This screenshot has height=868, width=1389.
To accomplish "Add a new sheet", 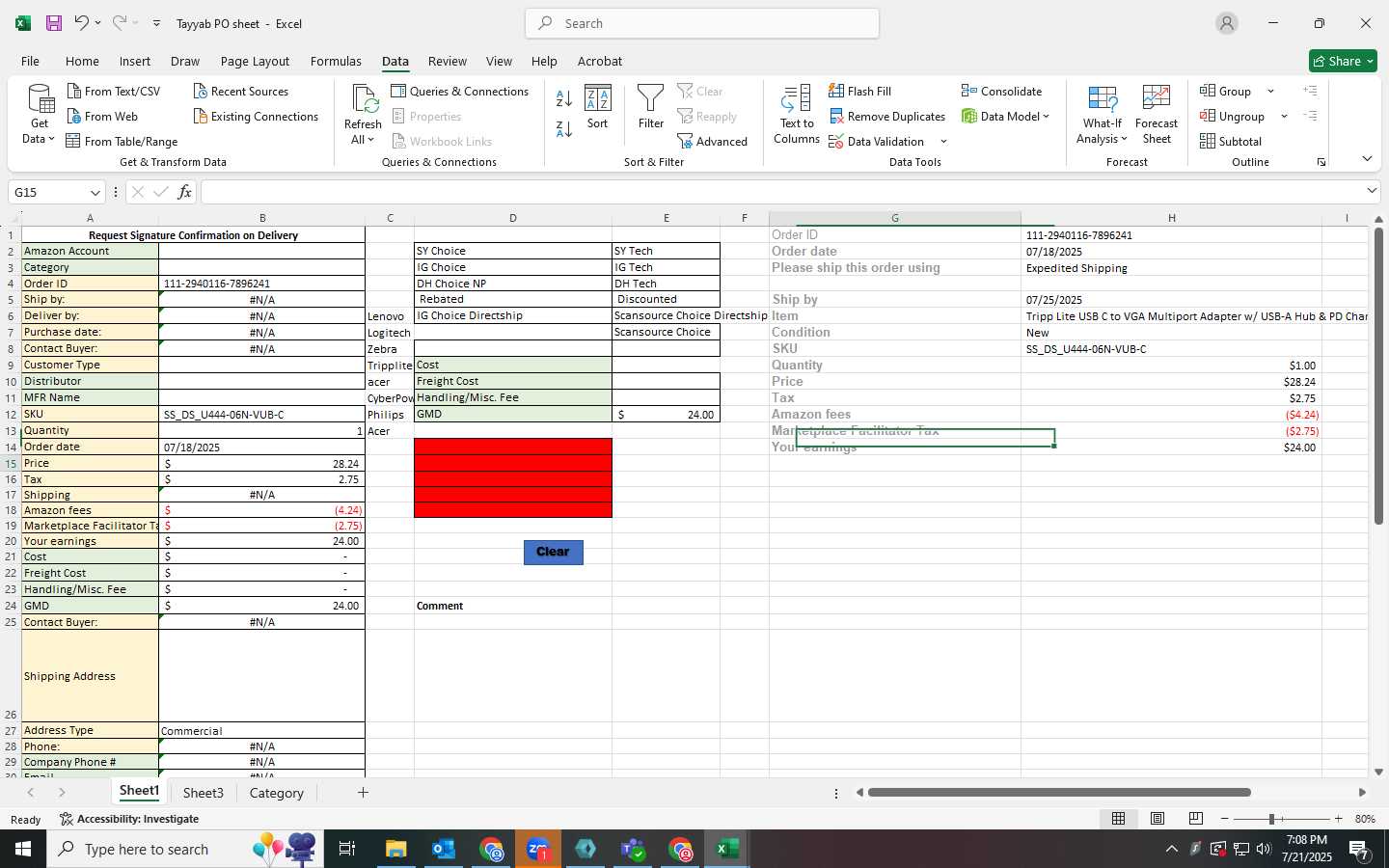I will (x=363, y=793).
